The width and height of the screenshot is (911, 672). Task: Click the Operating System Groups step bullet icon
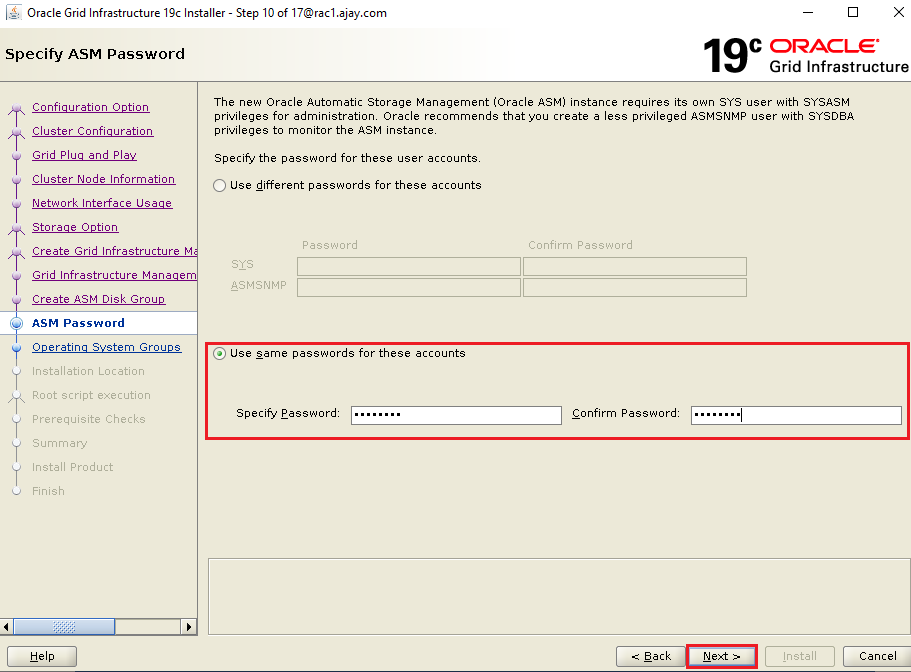(17, 347)
